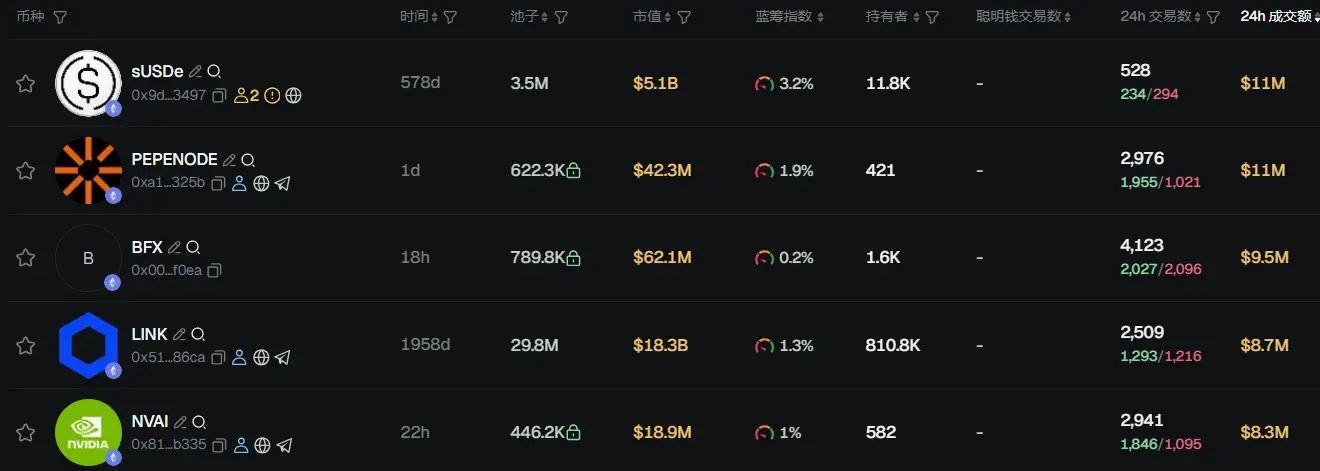
Task: Star the LINK token row
Action: 25,346
